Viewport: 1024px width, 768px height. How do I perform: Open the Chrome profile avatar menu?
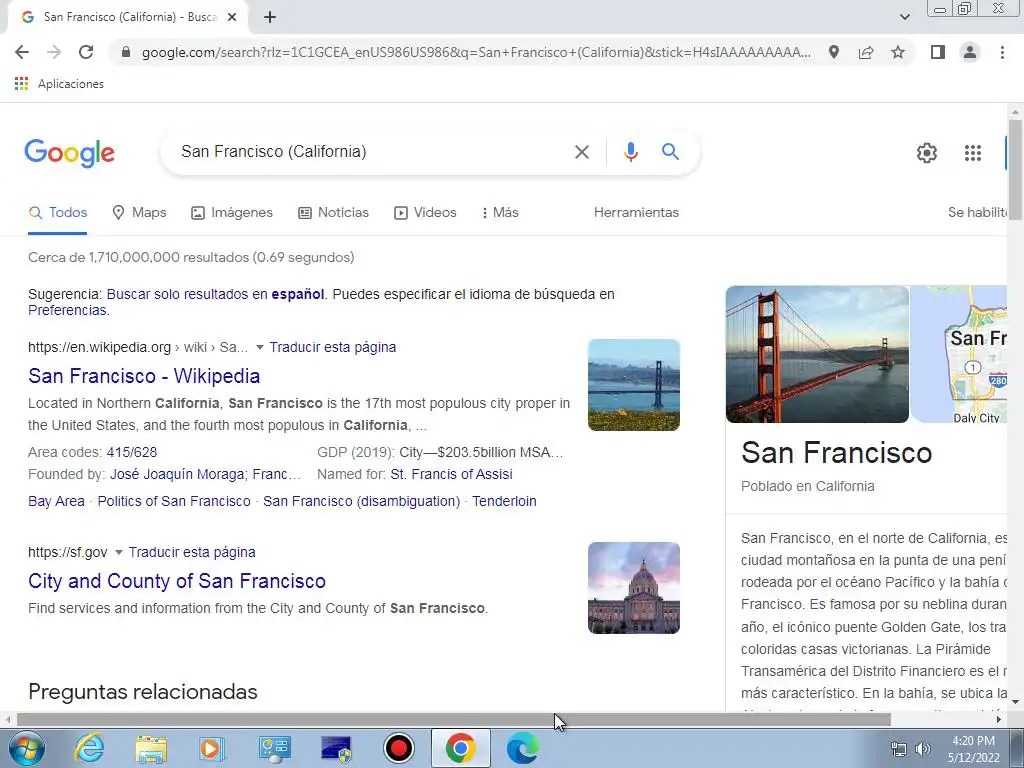click(970, 52)
